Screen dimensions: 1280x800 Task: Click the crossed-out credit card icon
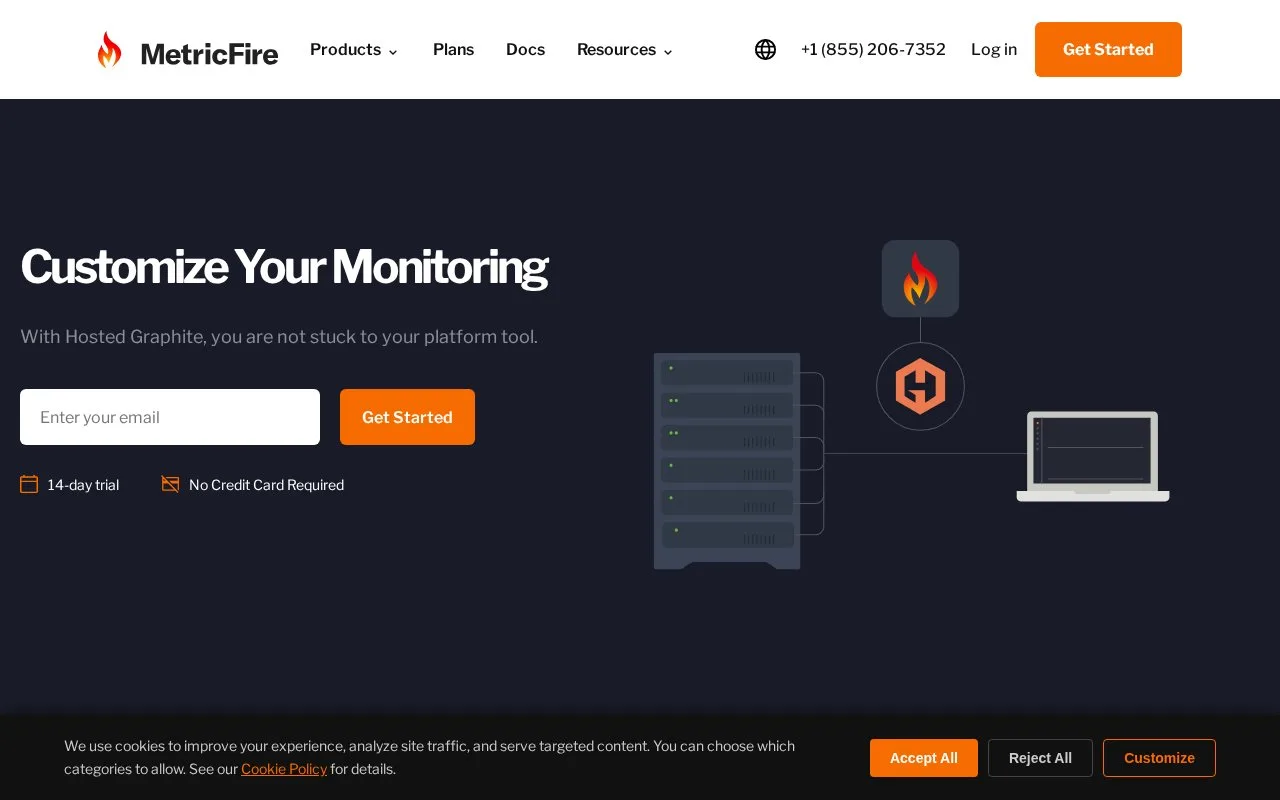click(170, 484)
